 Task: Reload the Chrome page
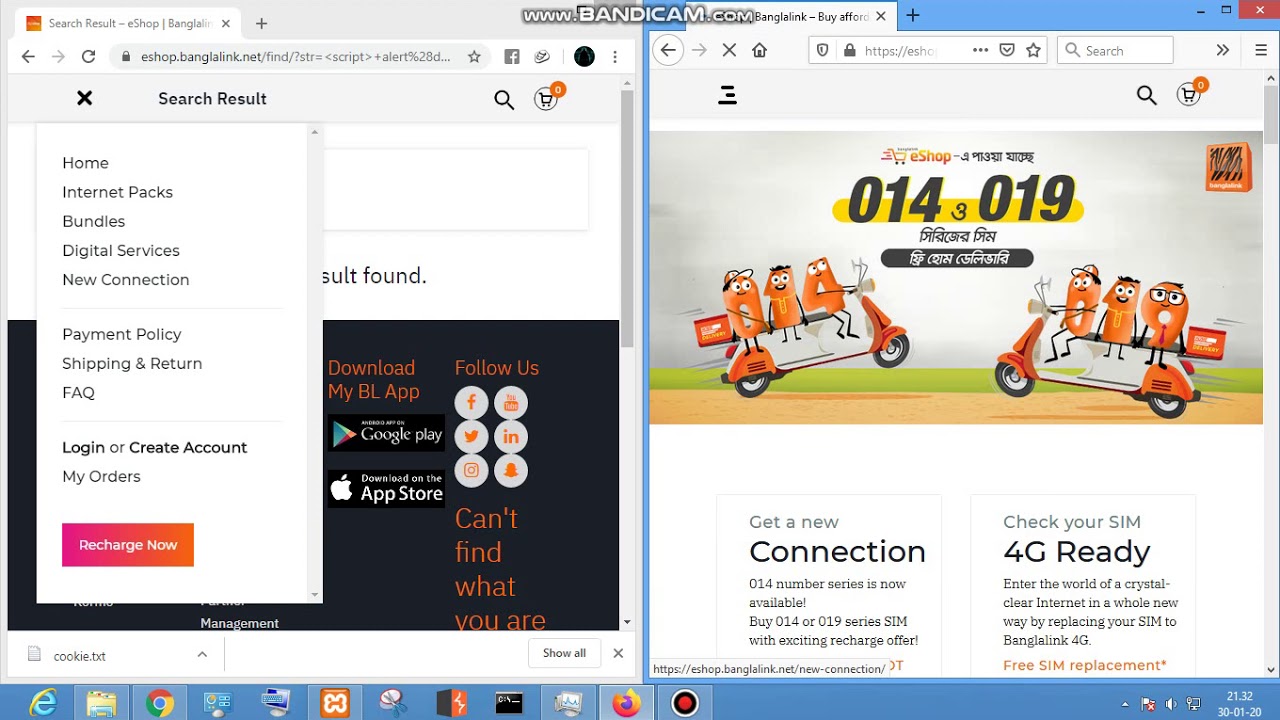89,57
